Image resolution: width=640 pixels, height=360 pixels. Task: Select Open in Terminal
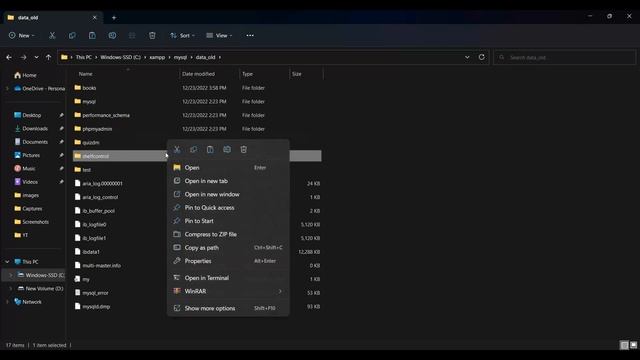tap(228, 278)
